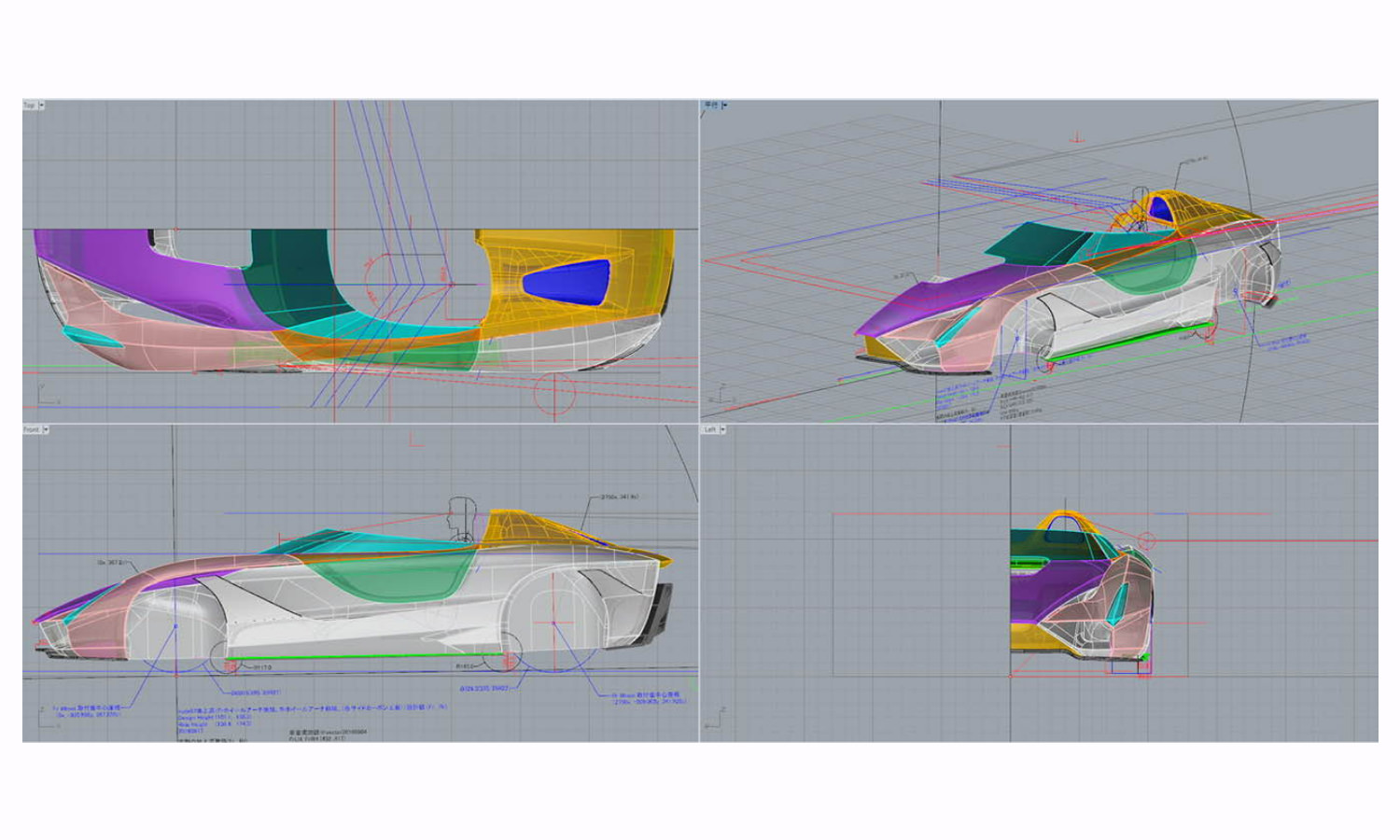Click the perspective viewport title label
Image resolution: width=1400 pixels, height=840 pixels.
point(711,105)
